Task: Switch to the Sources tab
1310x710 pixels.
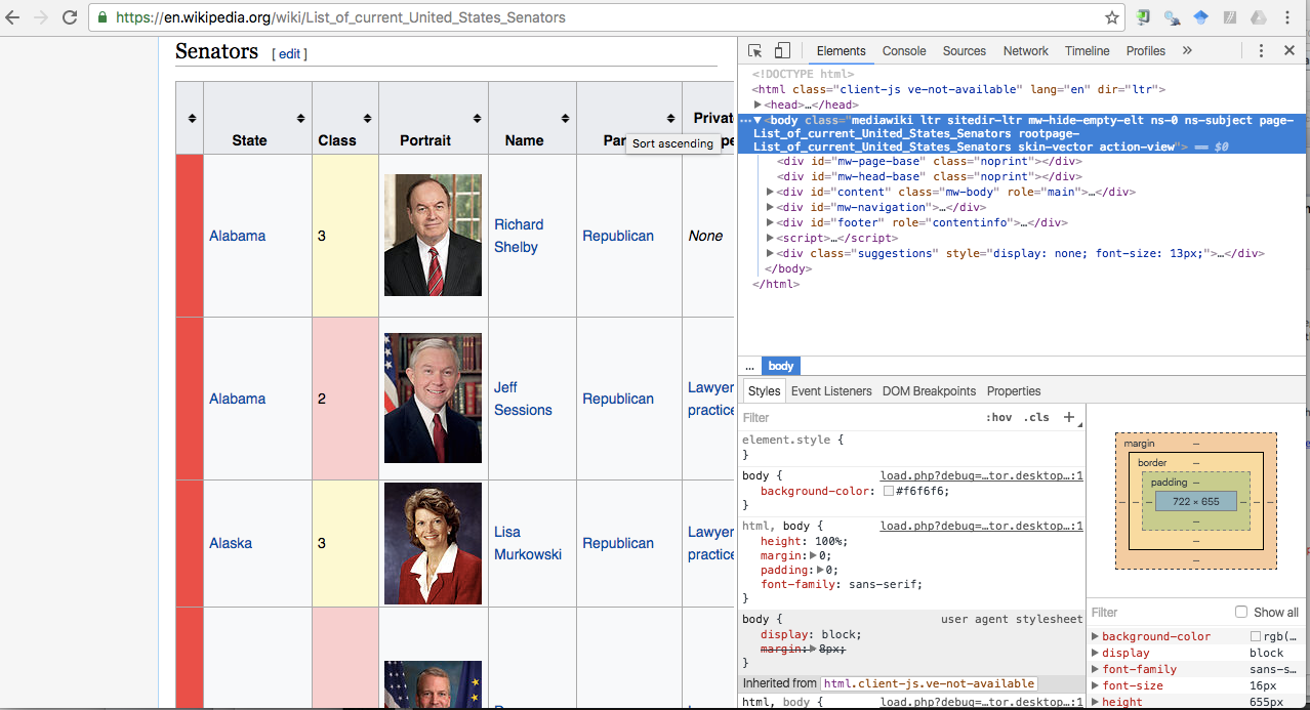Action: click(964, 51)
